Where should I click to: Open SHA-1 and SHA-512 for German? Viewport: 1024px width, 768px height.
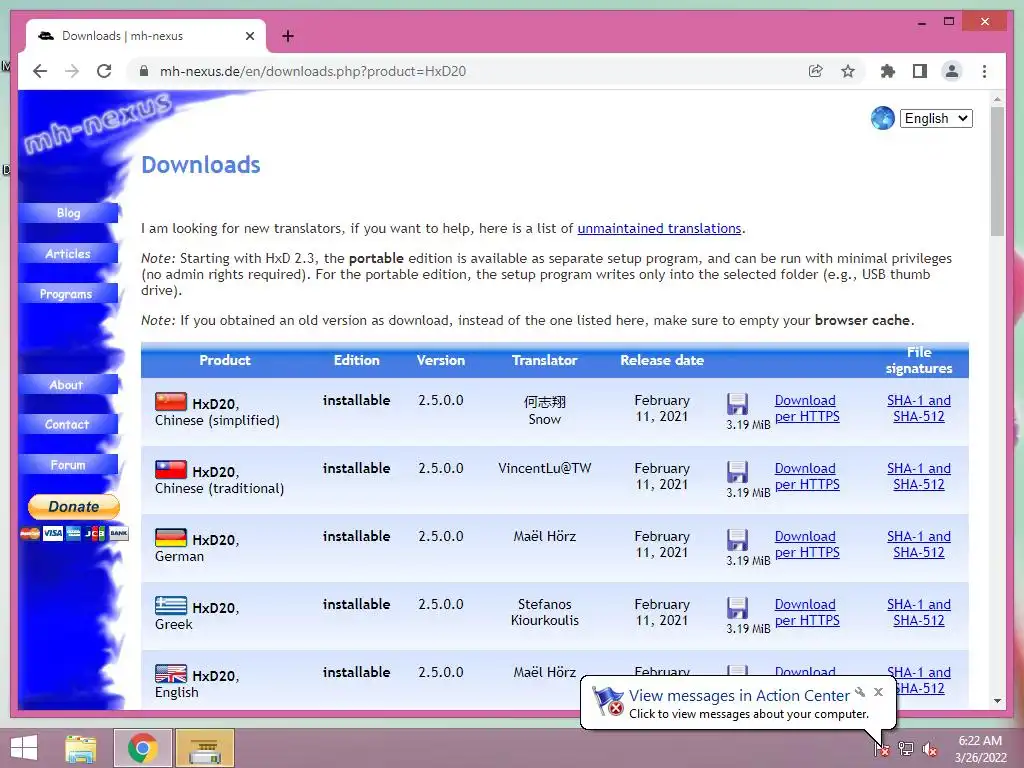click(x=919, y=544)
